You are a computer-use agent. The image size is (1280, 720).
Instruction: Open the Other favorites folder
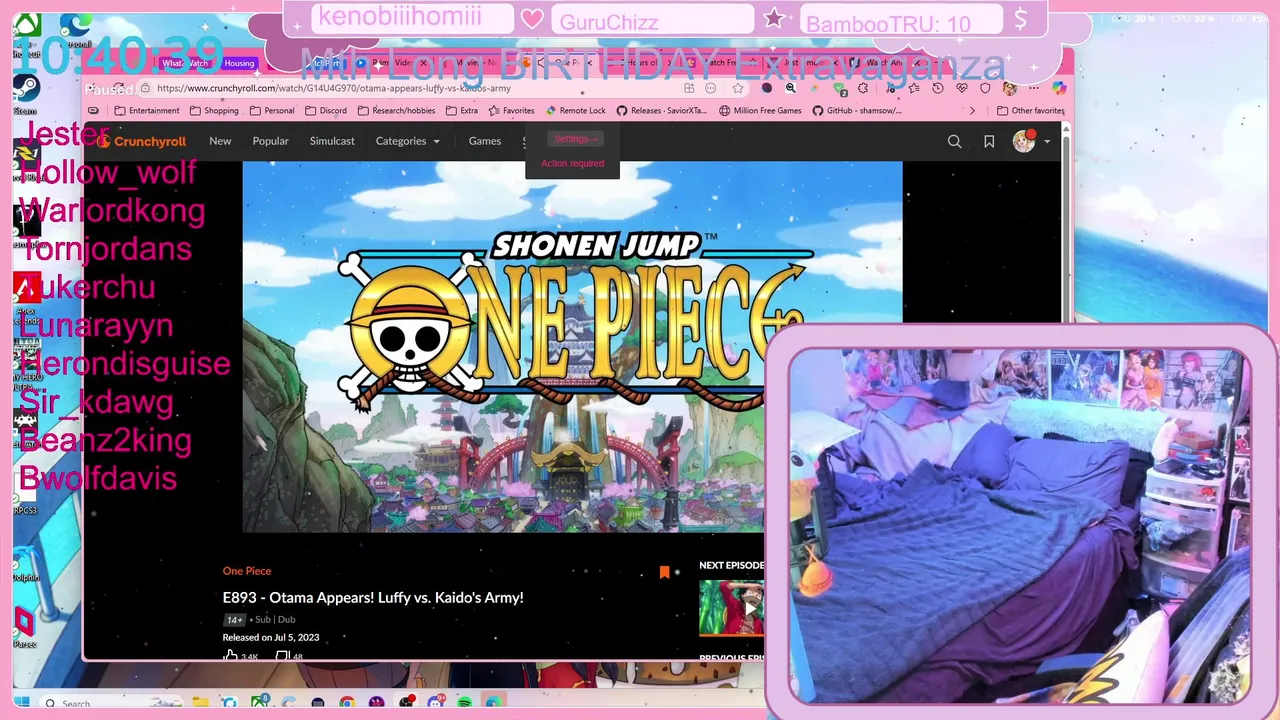1030,111
